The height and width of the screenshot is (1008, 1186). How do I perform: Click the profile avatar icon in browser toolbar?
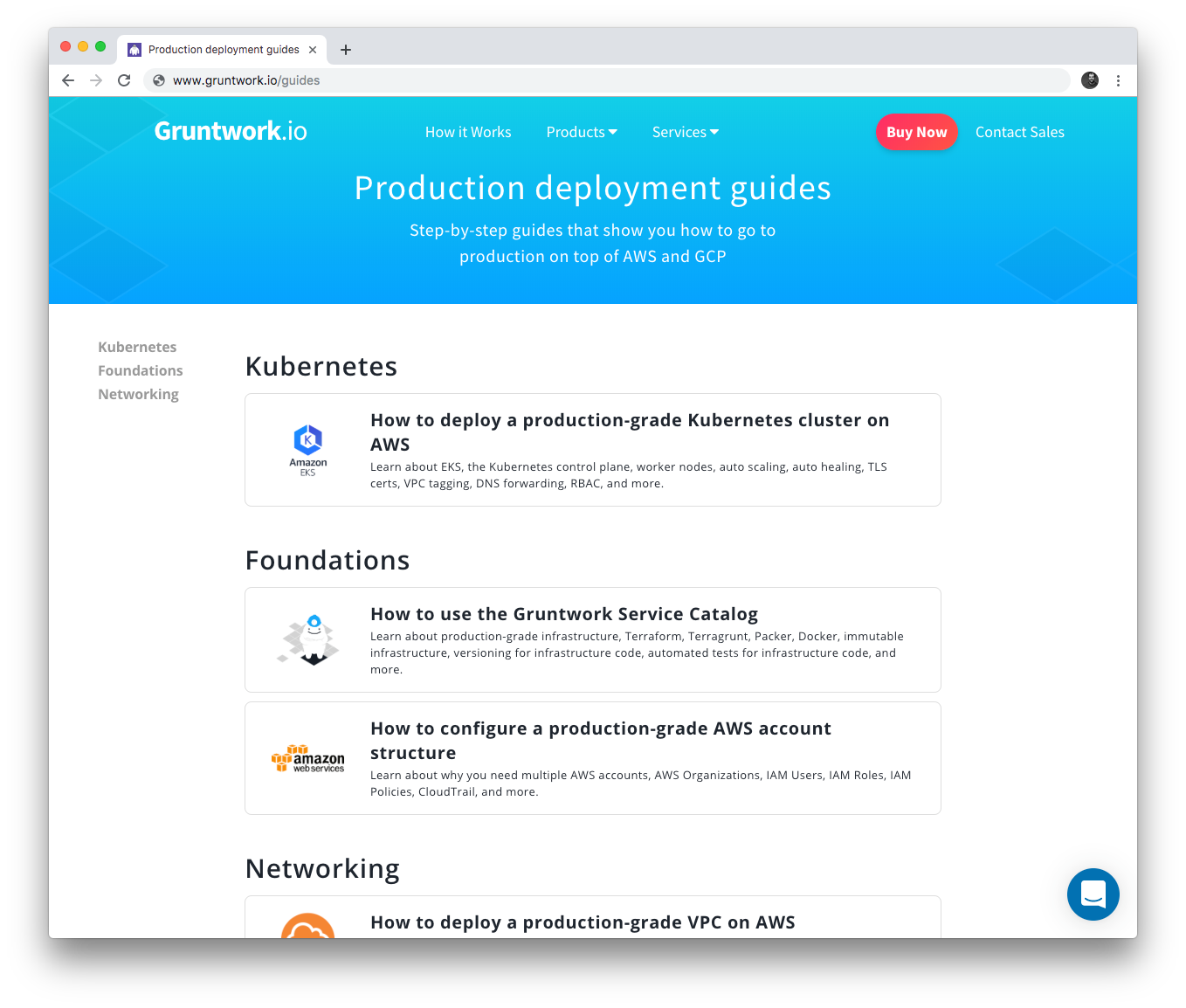(x=1089, y=79)
